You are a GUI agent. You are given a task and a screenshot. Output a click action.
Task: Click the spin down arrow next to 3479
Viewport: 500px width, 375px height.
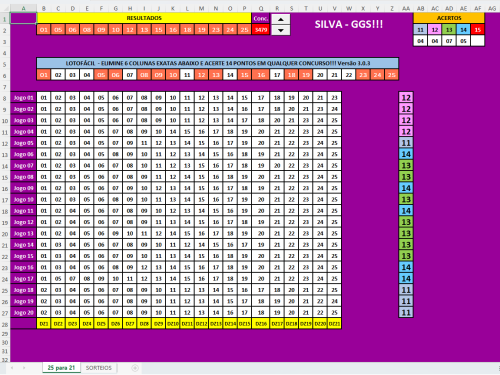click(x=281, y=30)
